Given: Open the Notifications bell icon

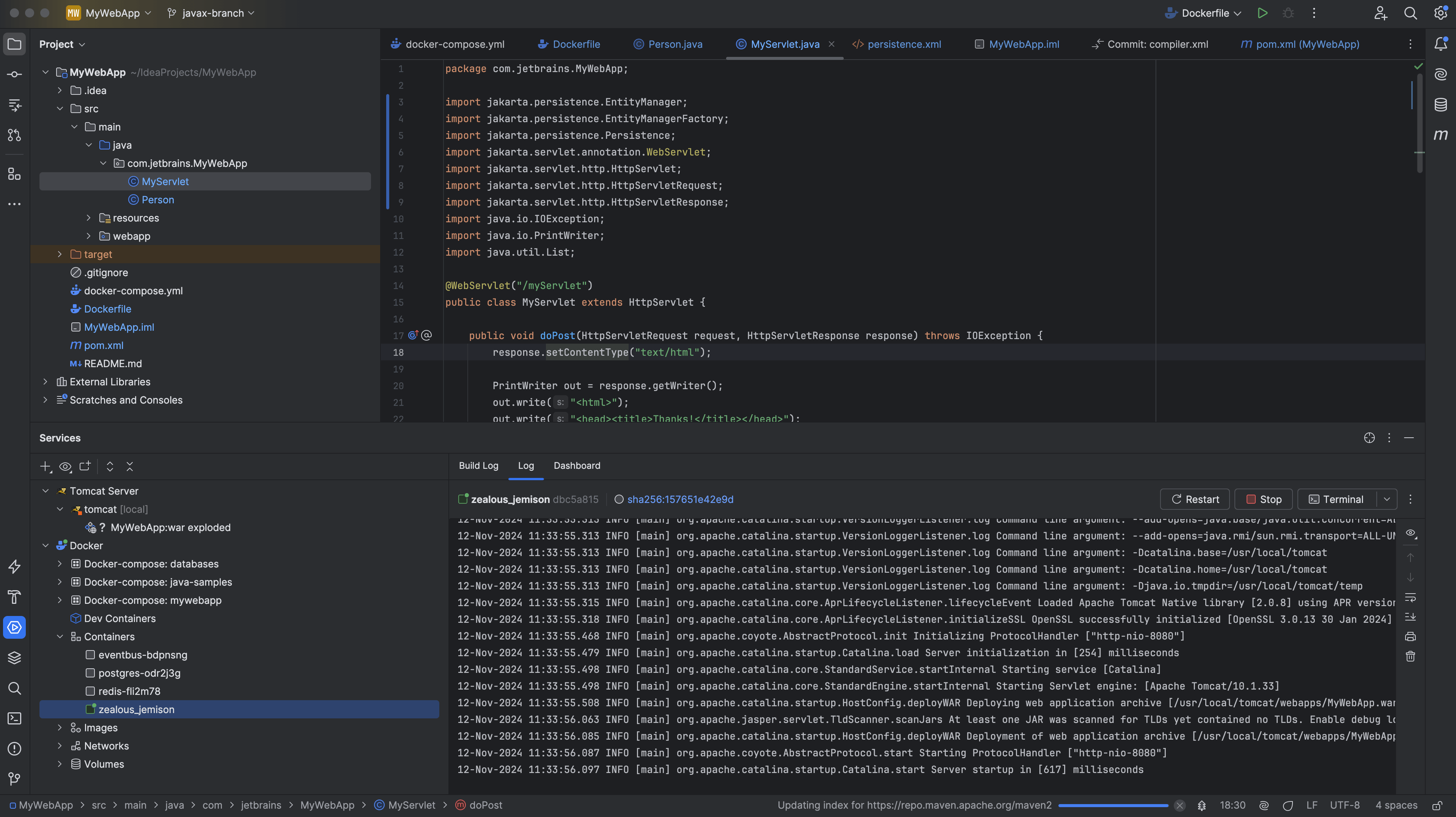Looking at the screenshot, I should pos(1441,44).
